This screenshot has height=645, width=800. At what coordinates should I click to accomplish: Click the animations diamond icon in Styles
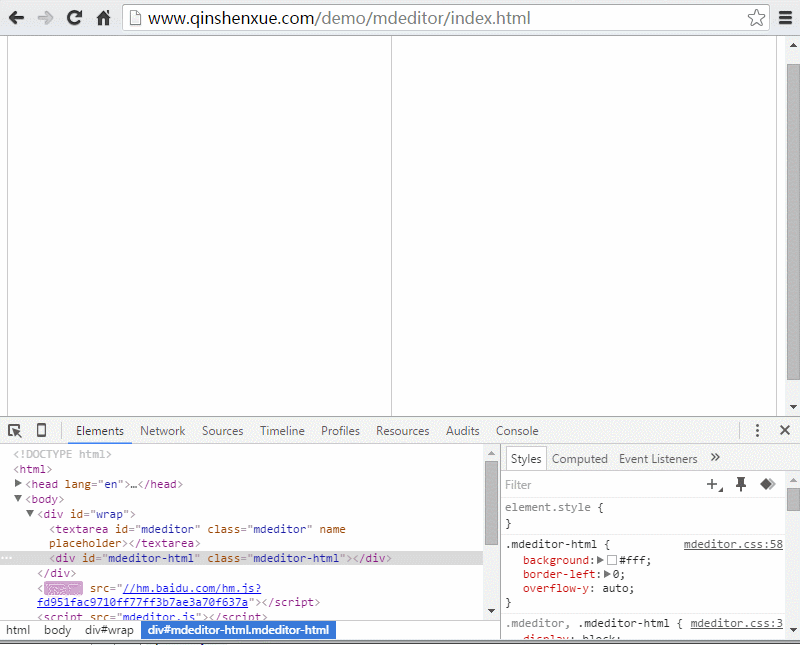[x=767, y=484]
